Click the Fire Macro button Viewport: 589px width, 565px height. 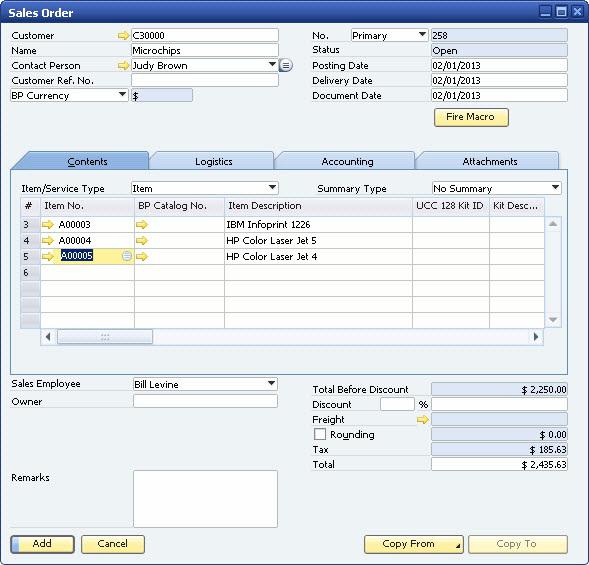click(471, 117)
